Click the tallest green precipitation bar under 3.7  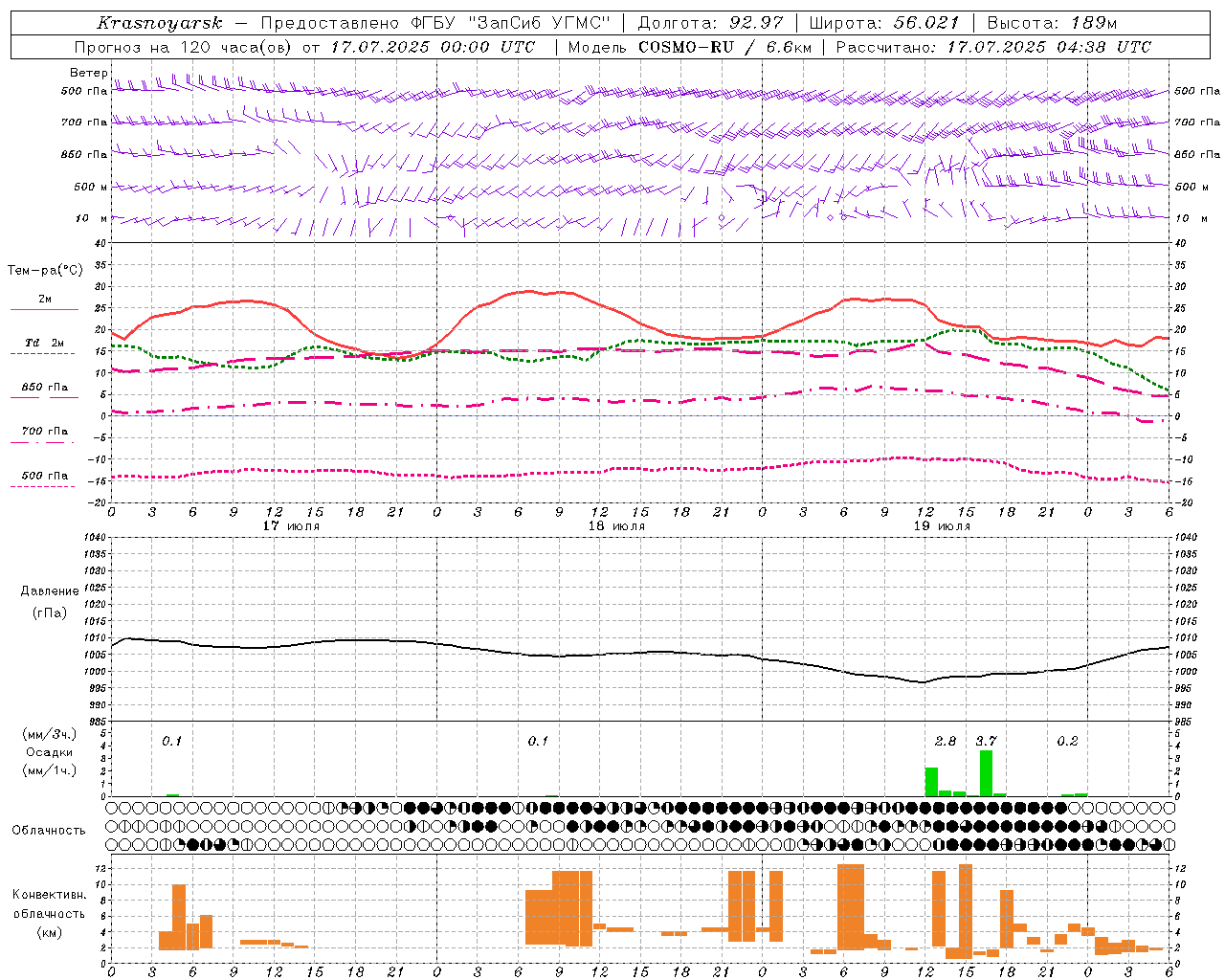click(x=986, y=773)
